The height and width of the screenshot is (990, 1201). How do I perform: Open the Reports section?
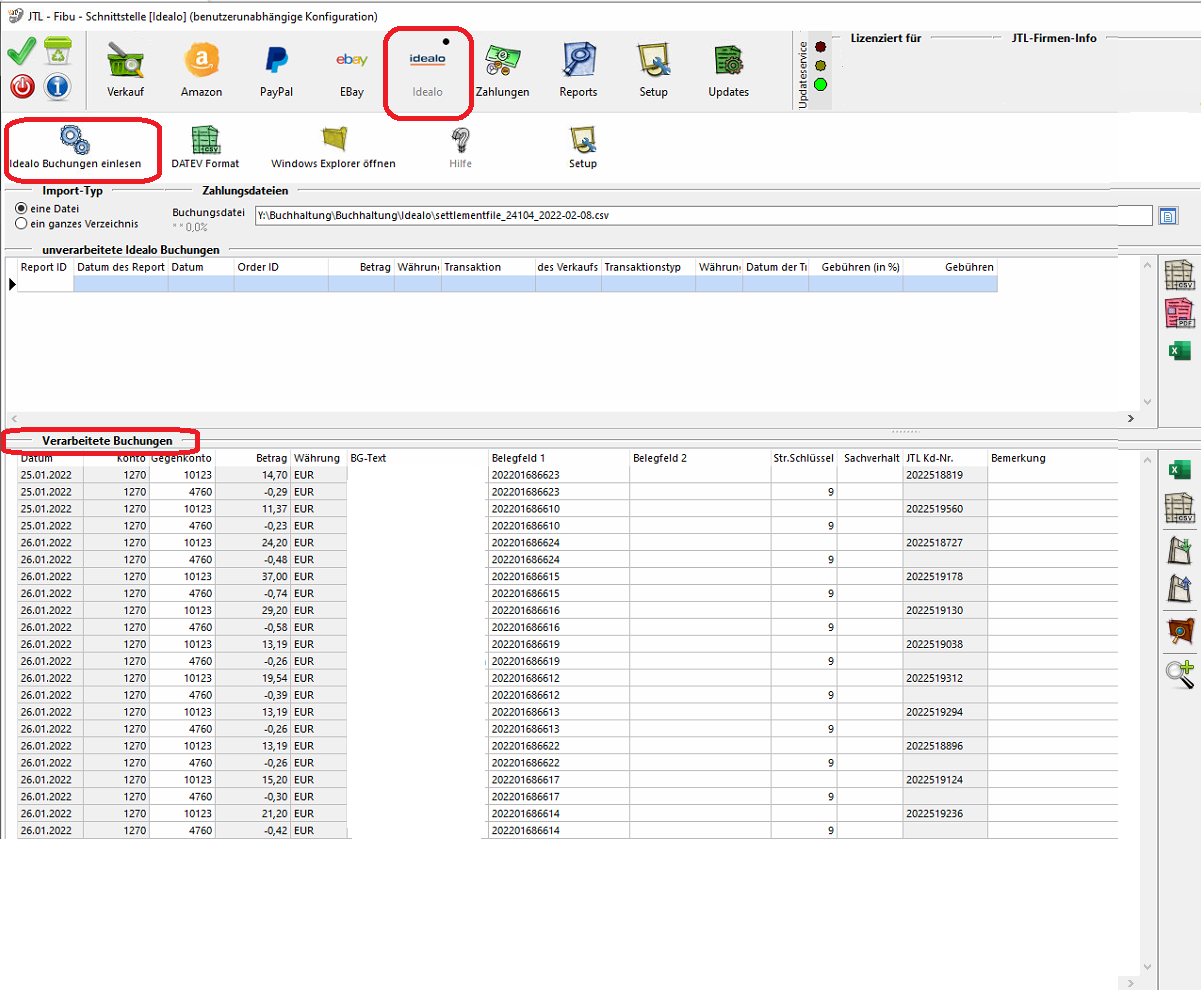[x=578, y=70]
